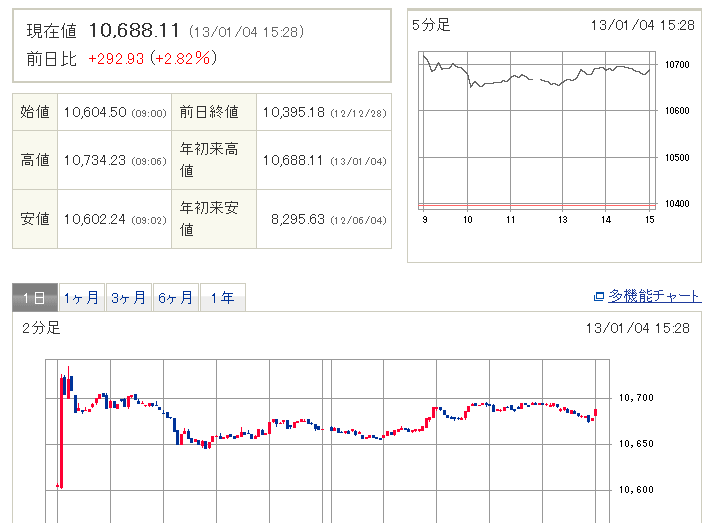Click the last red candle in the 2分足 chart
The height and width of the screenshot is (523, 711).
pos(595,411)
